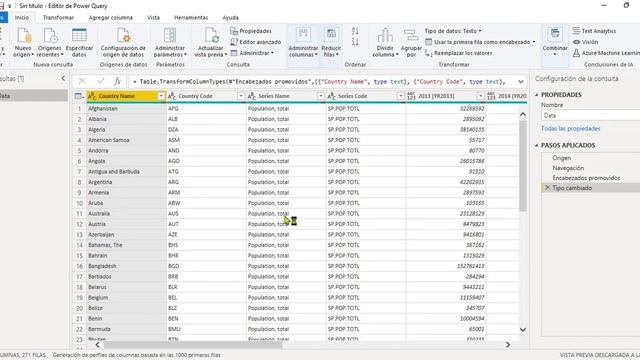This screenshot has height=360, width=640.
Task: Click the horizontal scrollbar thumb
Action: click(x=193, y=345)
